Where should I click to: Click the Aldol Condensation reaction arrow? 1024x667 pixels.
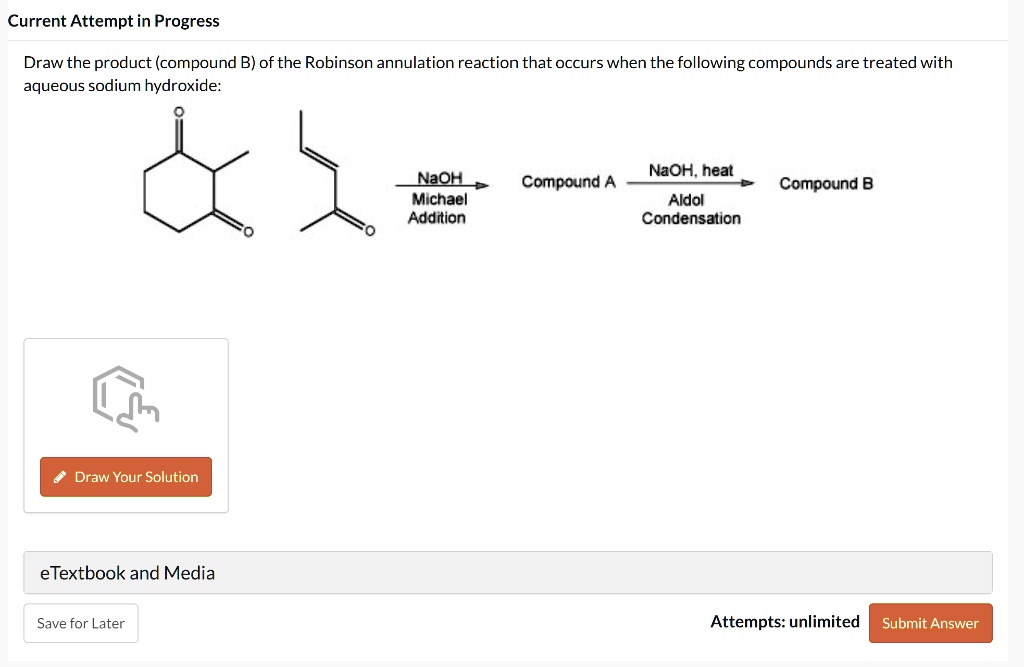click(x=690, y=183)
